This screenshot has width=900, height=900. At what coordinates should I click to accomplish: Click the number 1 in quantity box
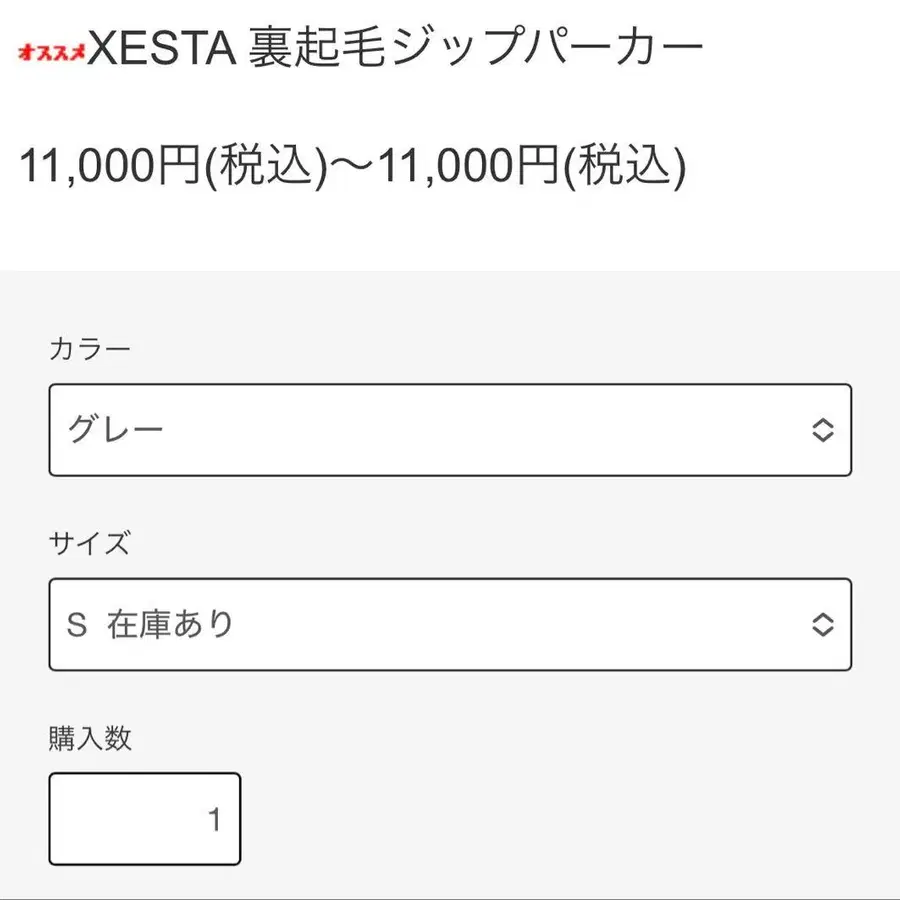pos(214,819)
